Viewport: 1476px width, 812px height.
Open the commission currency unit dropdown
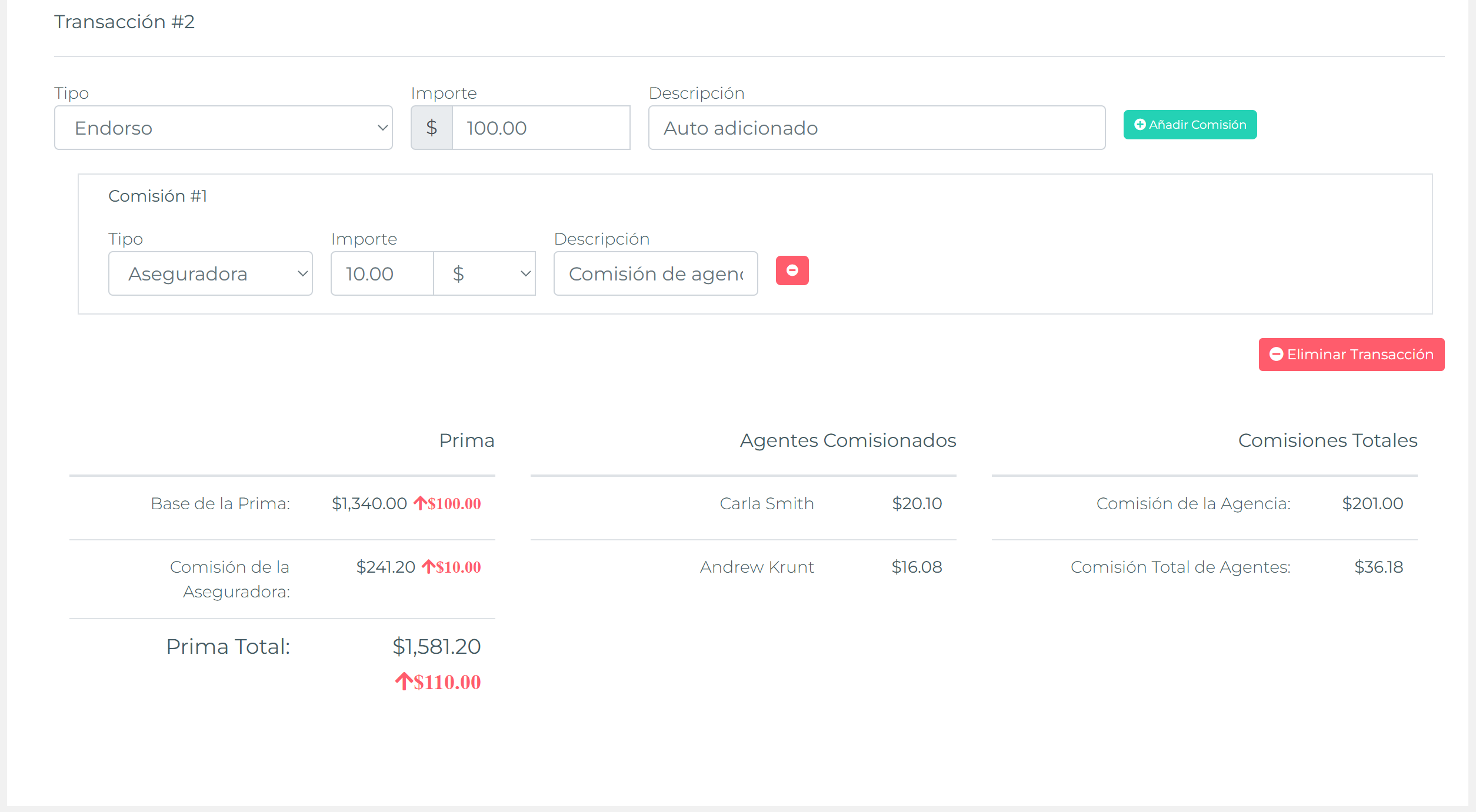pos(484,274)
